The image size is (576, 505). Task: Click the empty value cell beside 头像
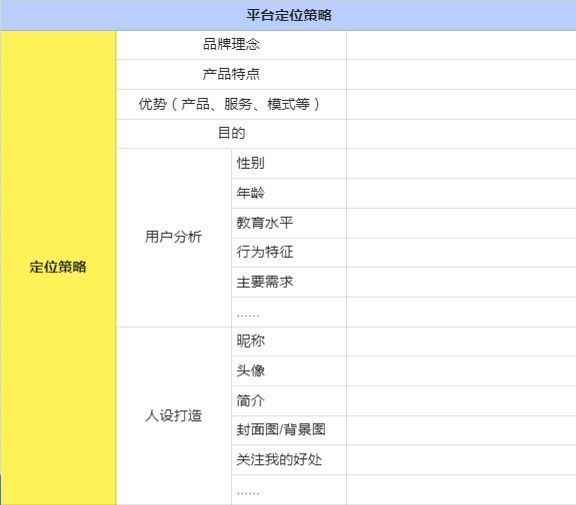[x=461, y=371]
